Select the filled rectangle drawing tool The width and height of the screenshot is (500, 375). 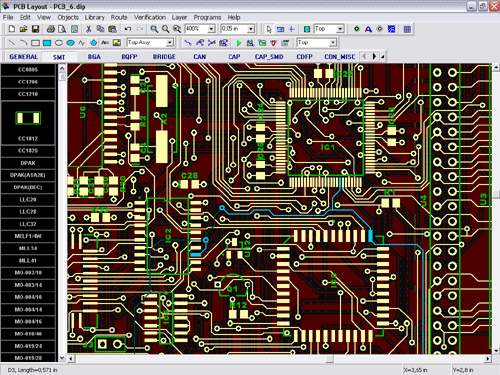pos(47,43)
